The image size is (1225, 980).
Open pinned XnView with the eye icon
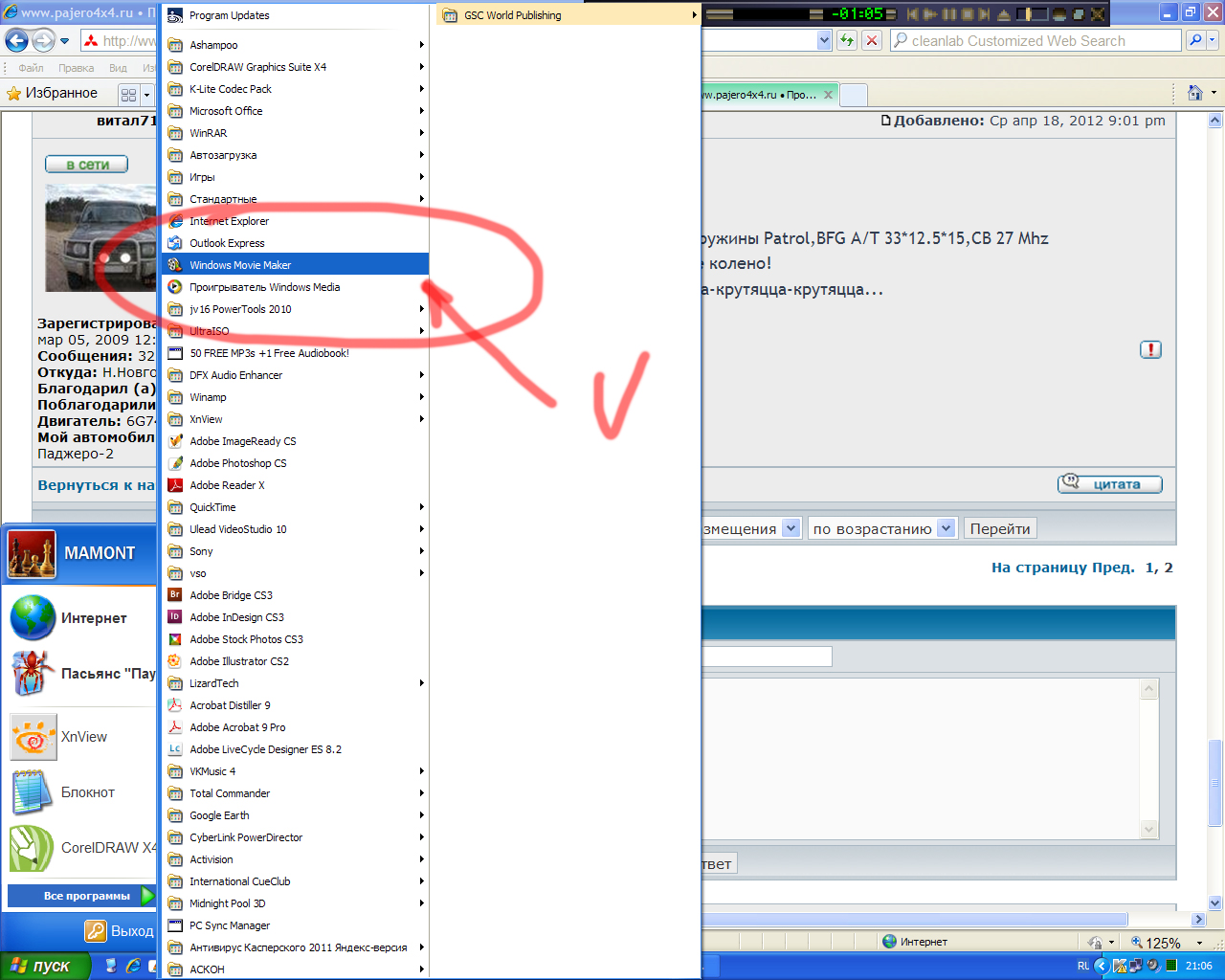[80, 737]
